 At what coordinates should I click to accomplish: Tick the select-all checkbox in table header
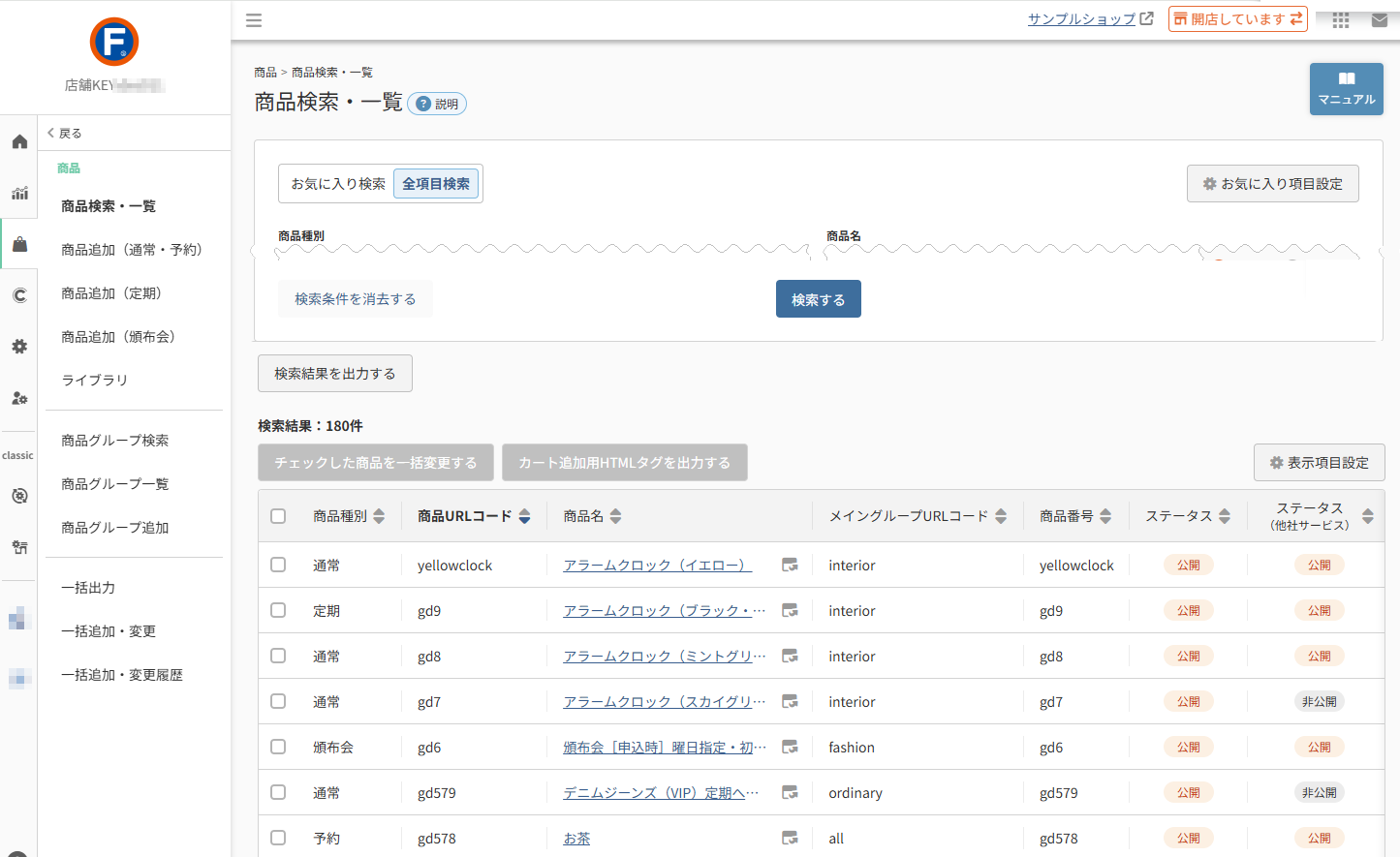click(x=278, y=516)
